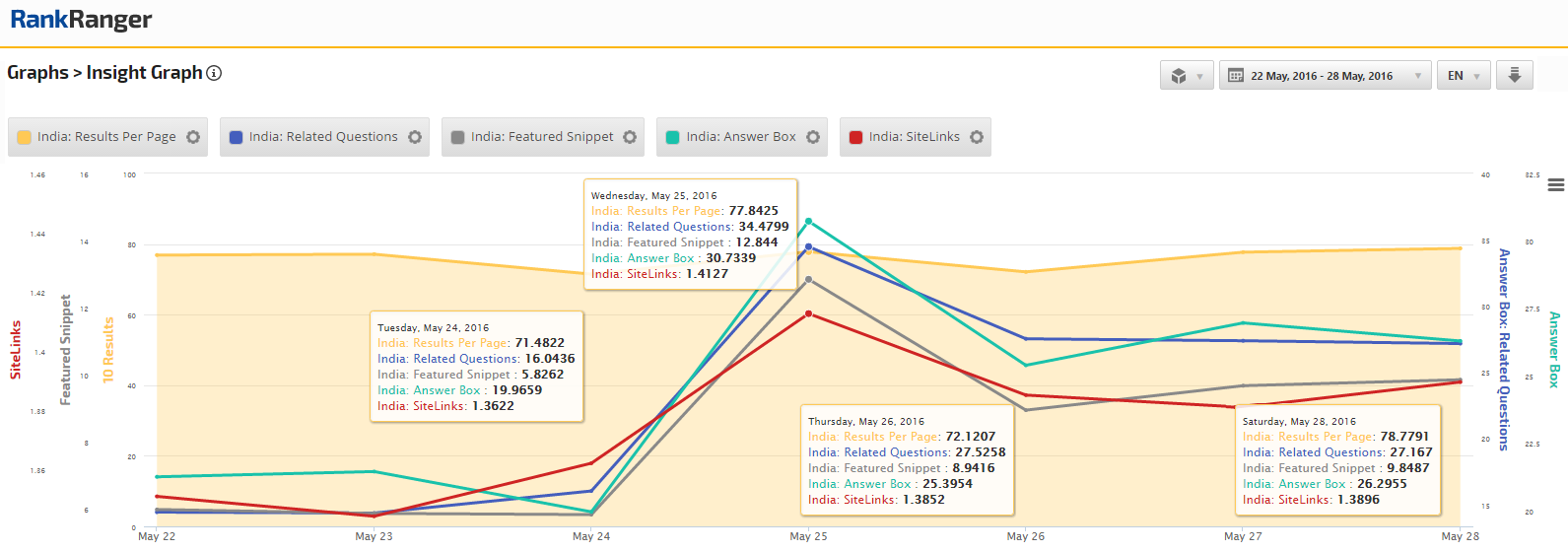This screenshot has width=1568, height=552.
Task: Click the India: Answer Box legend label
Action: [x=740, y=137]
